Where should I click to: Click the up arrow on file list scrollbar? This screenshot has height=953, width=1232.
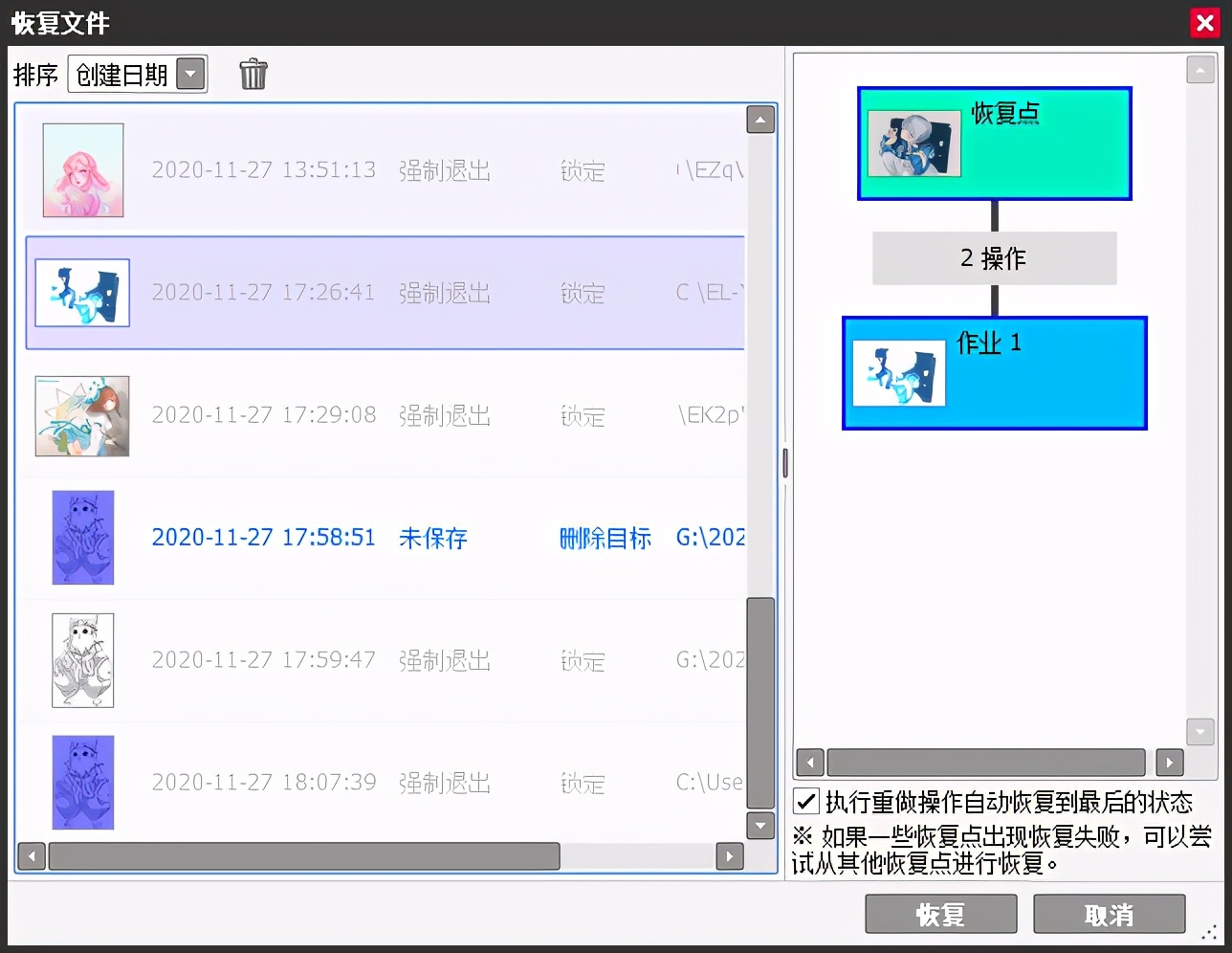759,119
